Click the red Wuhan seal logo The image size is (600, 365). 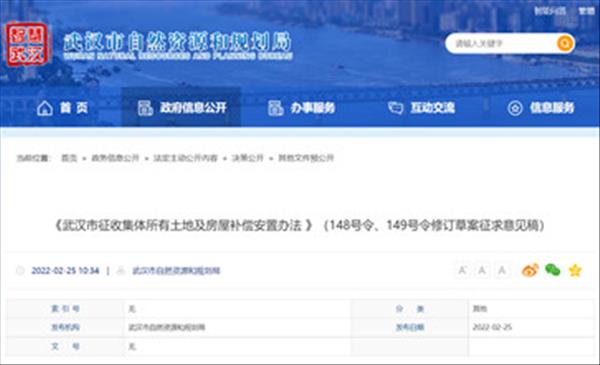(x=27, y=45)
